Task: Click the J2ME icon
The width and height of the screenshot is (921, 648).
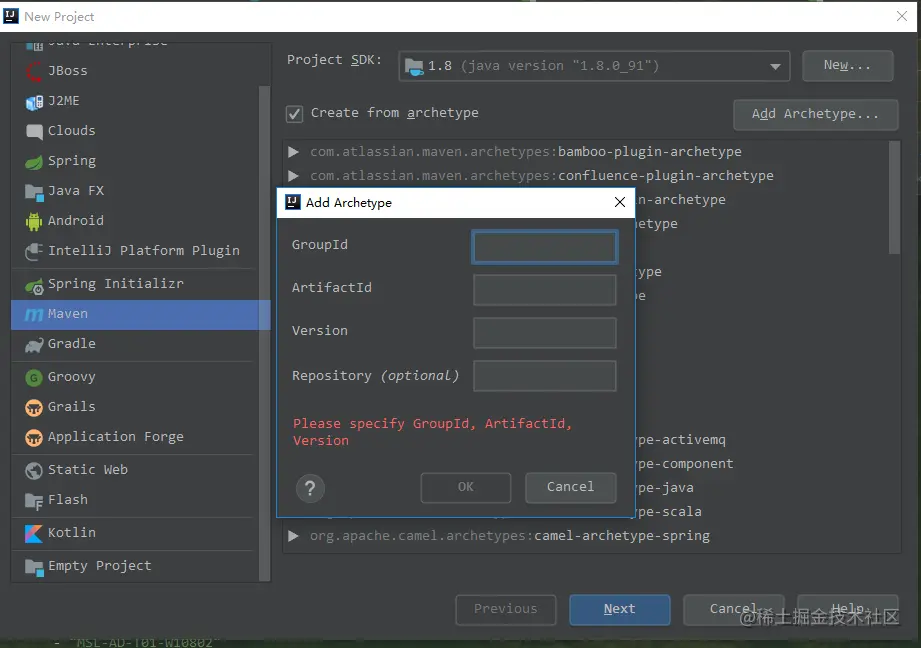Action: tap(34, 102)
